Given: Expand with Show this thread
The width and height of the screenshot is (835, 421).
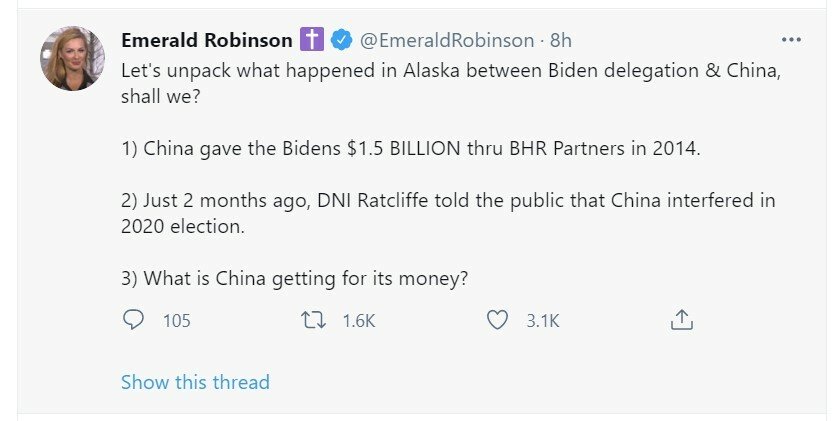Looking at the screenshot, I should pos(195,382).
